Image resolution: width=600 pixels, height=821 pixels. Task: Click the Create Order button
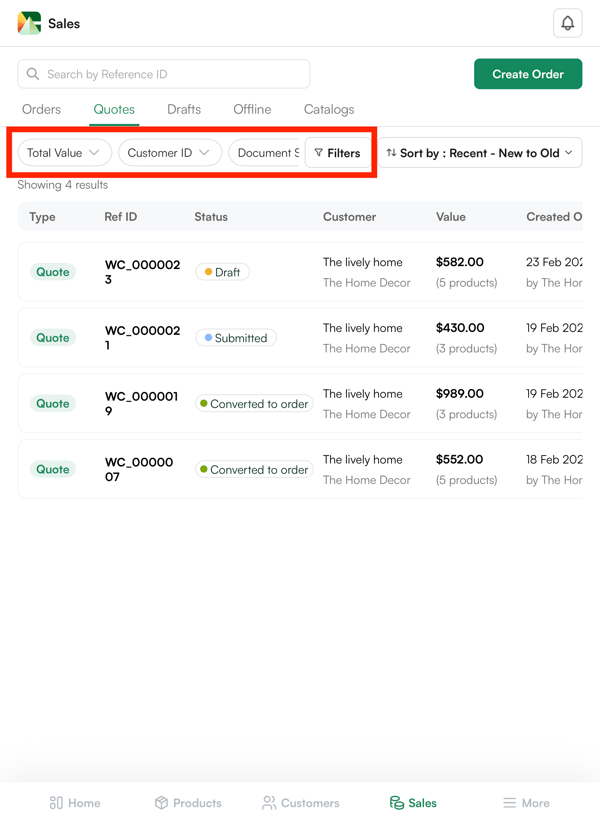(528, 74)
